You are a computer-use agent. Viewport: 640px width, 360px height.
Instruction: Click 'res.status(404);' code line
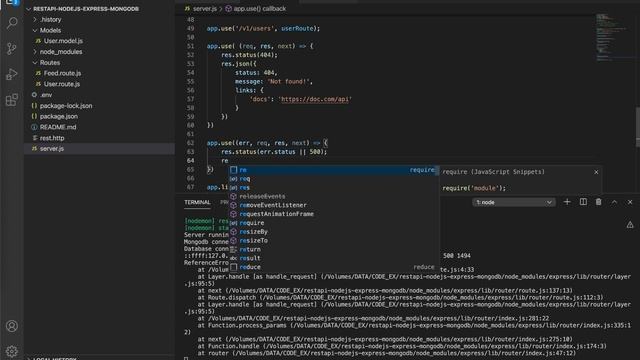coord(249,55)
